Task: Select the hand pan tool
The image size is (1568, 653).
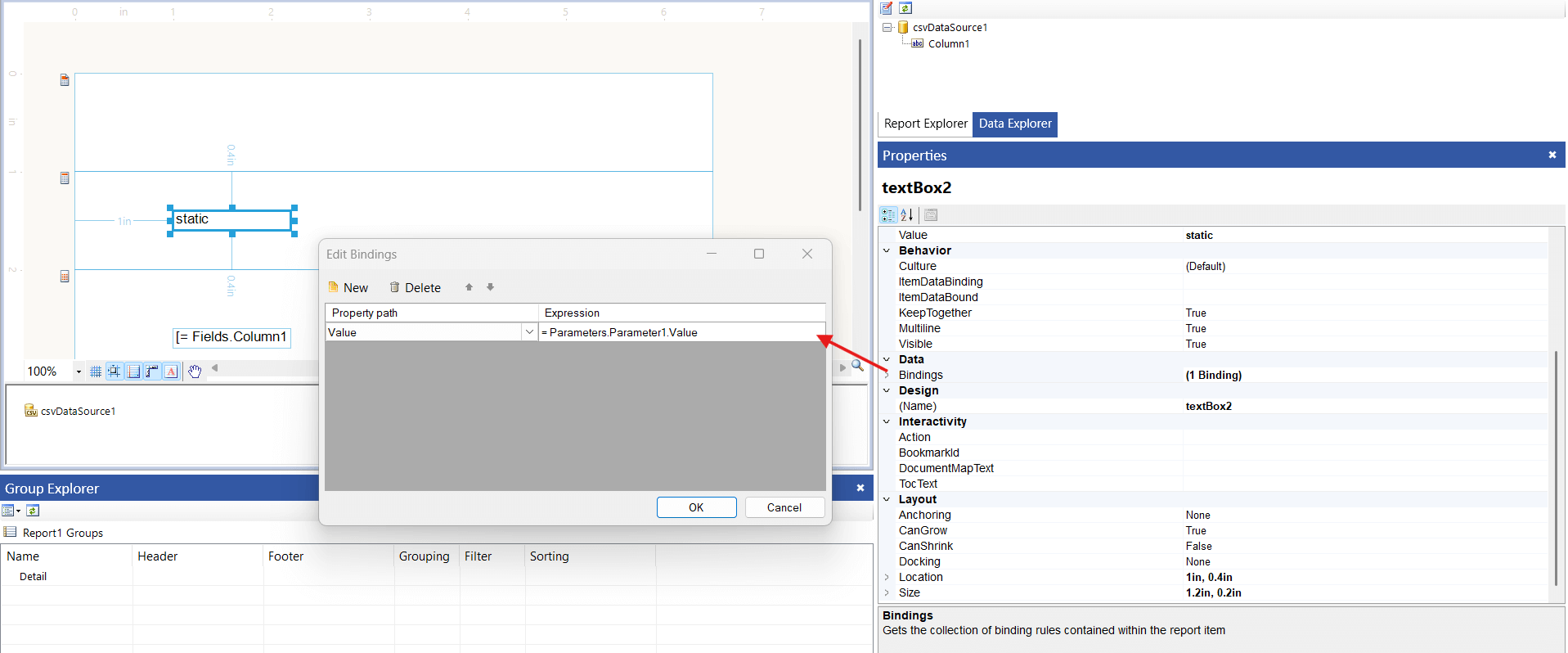Action: coord(195,372)
